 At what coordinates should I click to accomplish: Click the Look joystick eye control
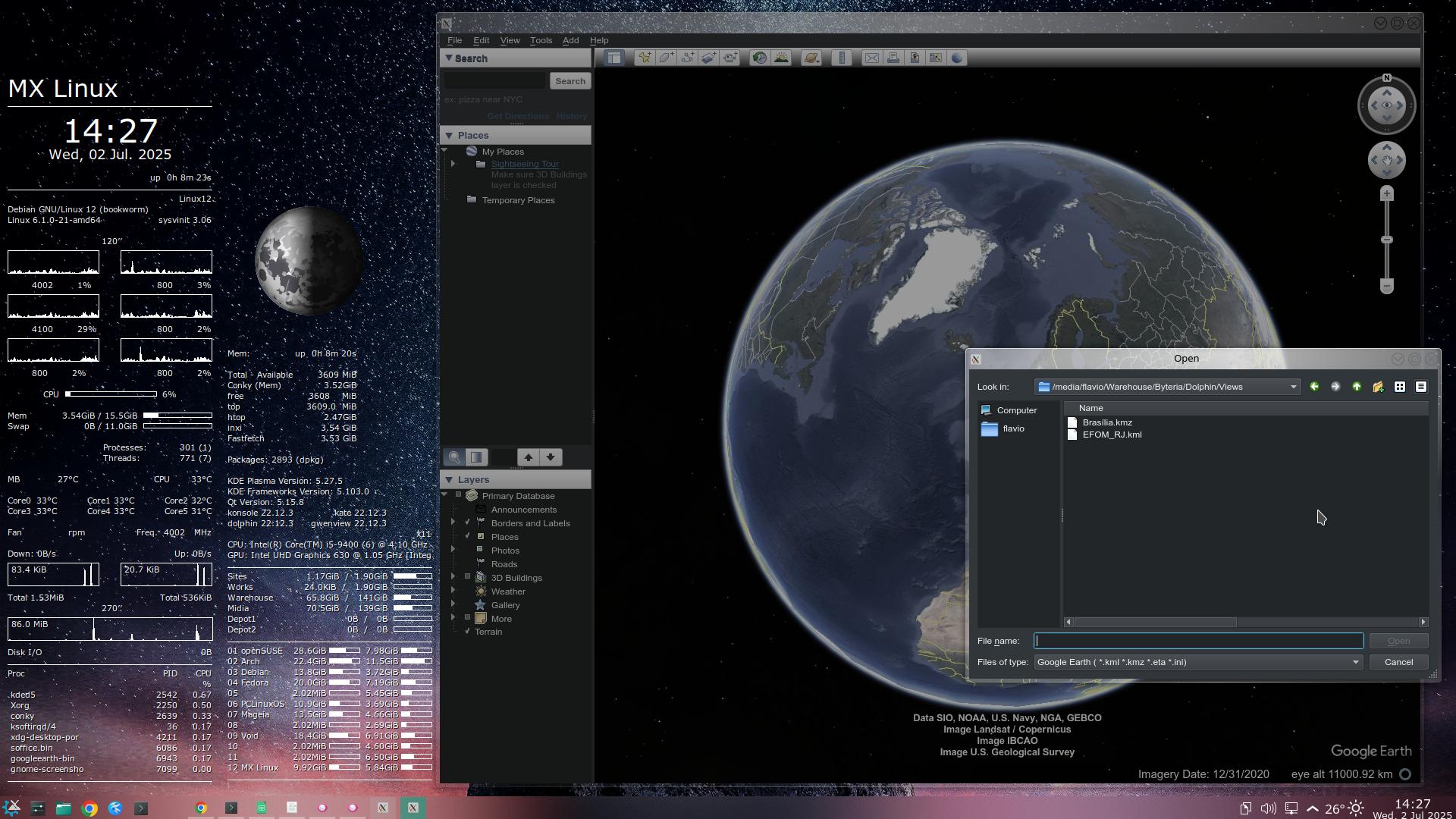click(x=1387, y=105)
